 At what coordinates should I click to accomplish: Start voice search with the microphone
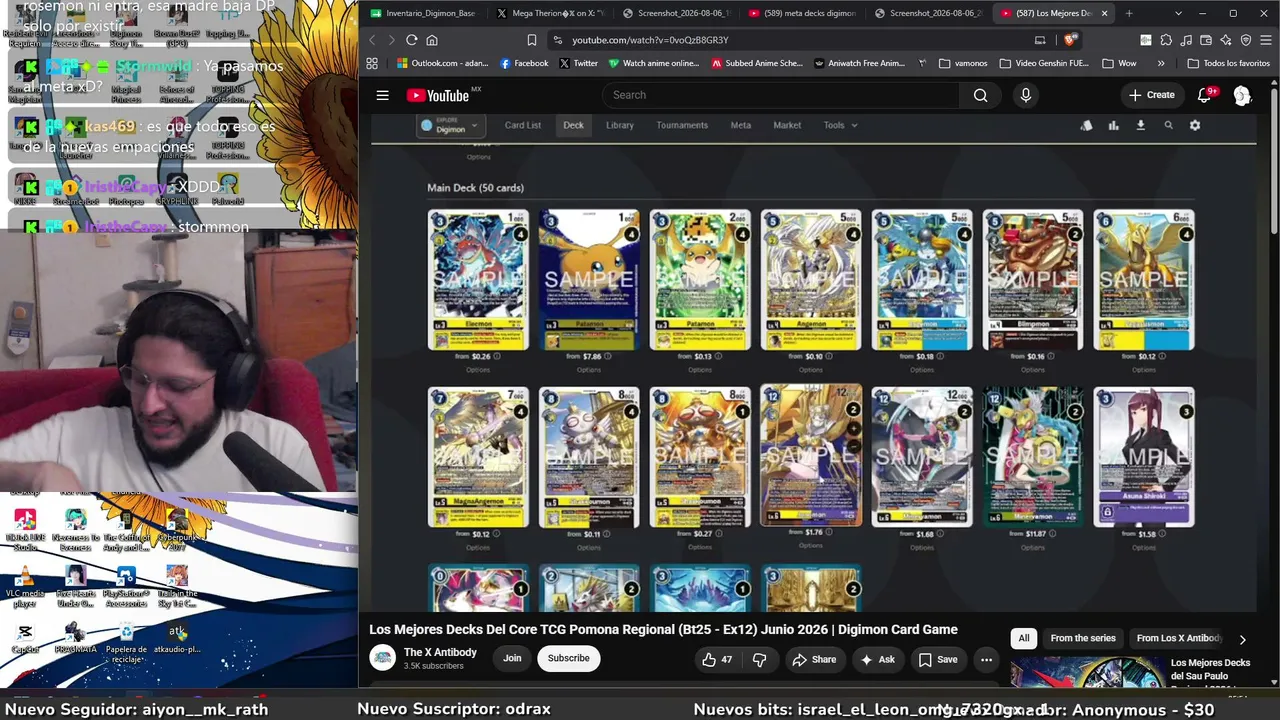1025,95
